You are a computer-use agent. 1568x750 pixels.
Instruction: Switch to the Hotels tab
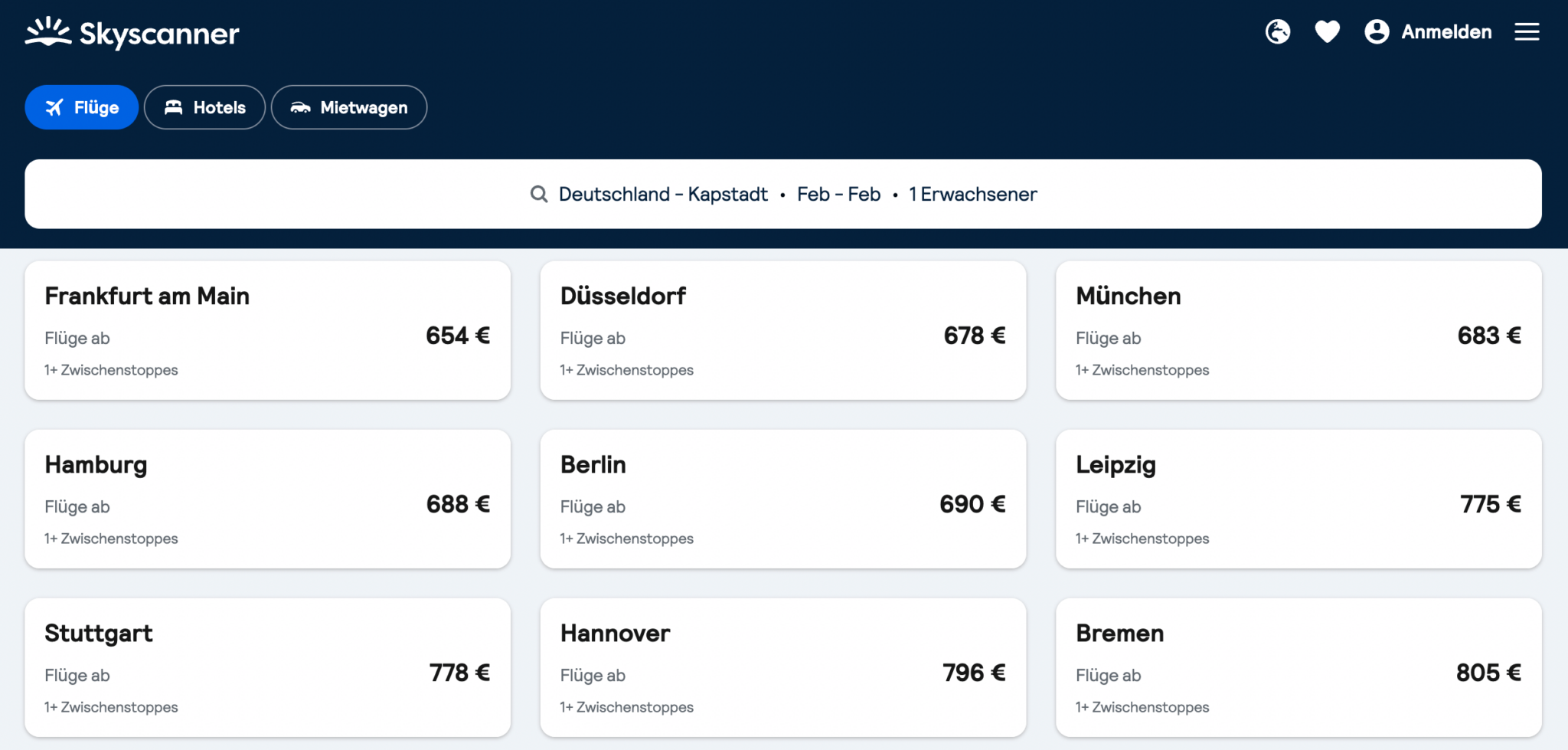[x=204, y=107]
